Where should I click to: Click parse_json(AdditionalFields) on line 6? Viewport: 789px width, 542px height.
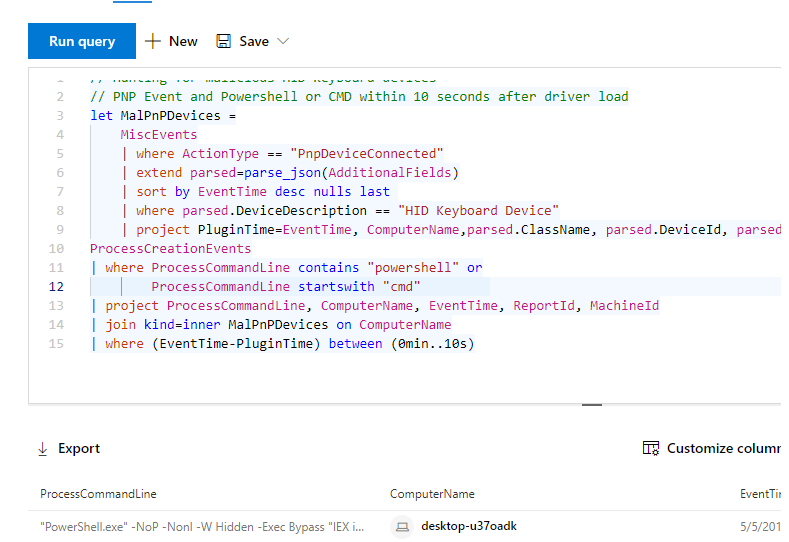(351, 173)
